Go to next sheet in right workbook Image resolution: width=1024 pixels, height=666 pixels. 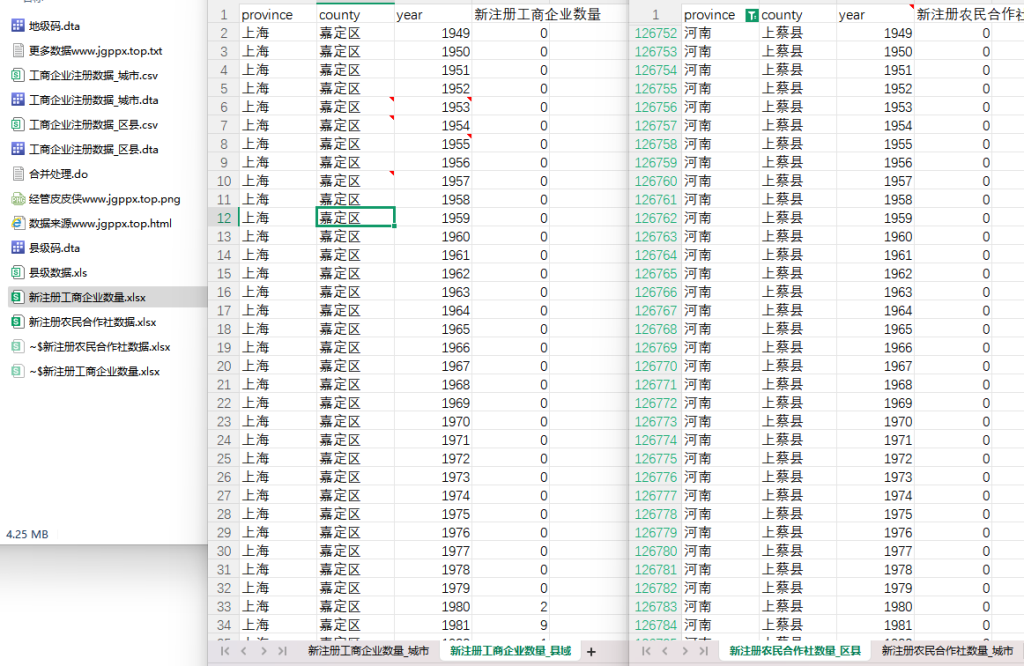point(684,651)
